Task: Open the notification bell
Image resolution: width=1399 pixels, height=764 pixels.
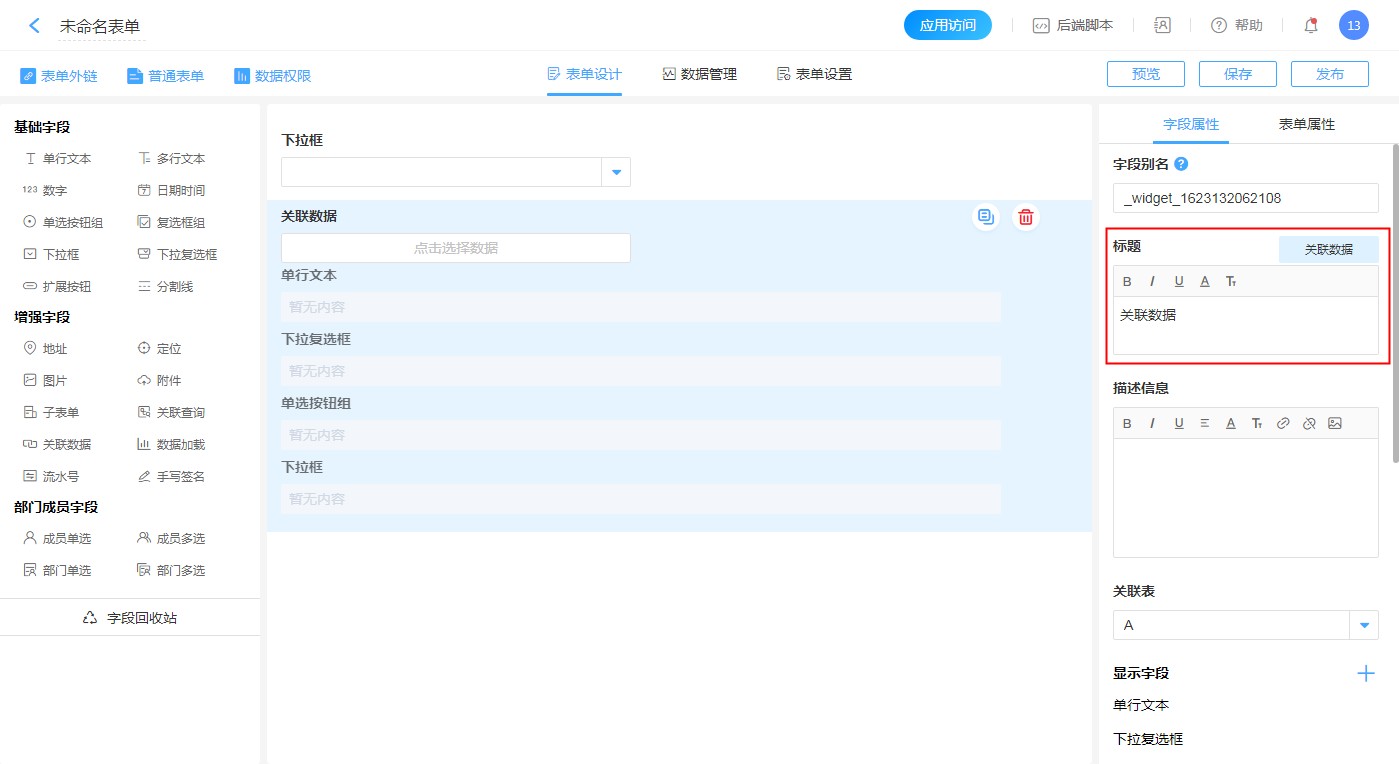Action: [x=1311, y=26]
